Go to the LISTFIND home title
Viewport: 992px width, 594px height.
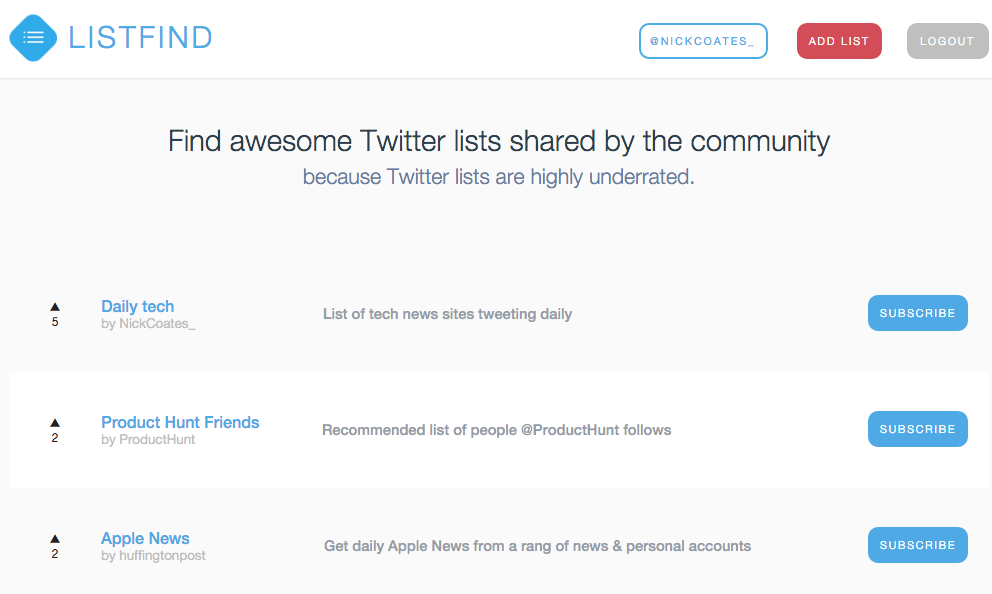[140, 38]
